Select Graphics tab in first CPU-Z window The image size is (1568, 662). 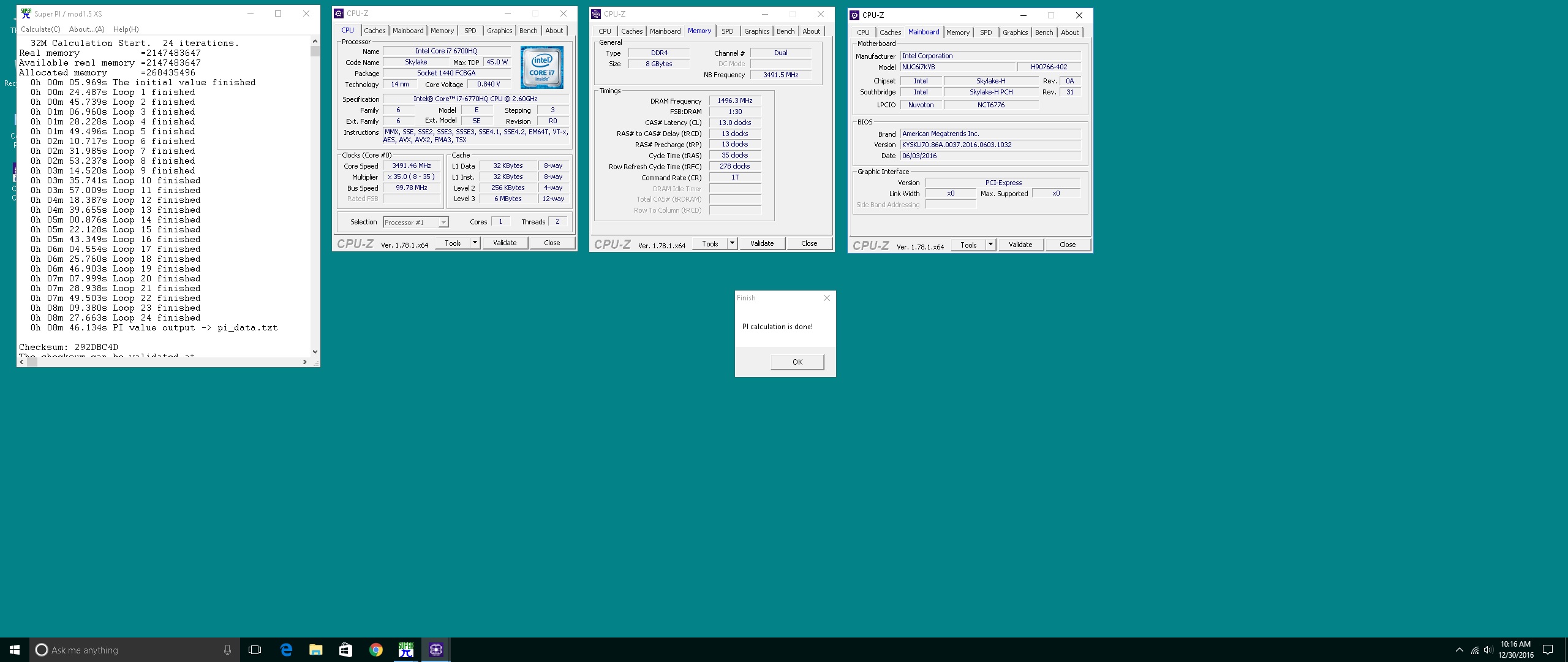(500, 31)
